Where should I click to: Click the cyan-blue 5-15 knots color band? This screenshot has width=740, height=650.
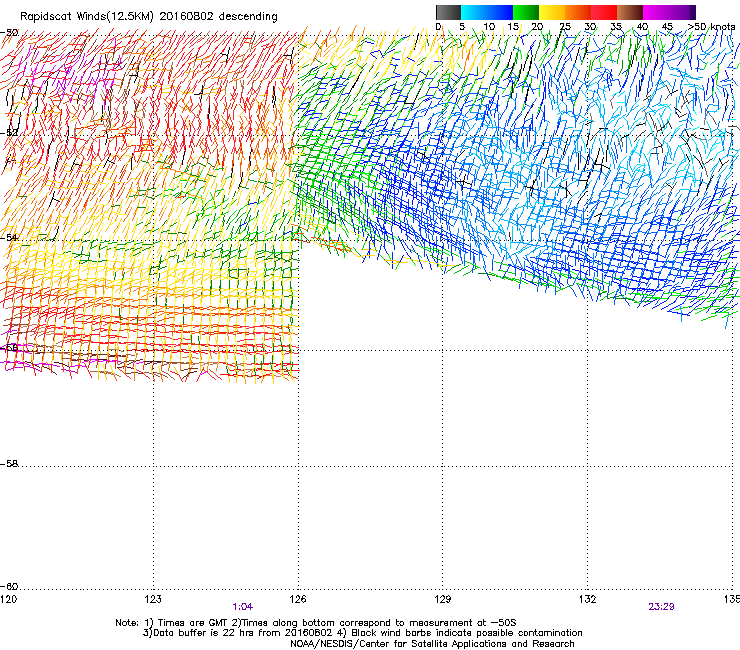(x=487, y=12)
